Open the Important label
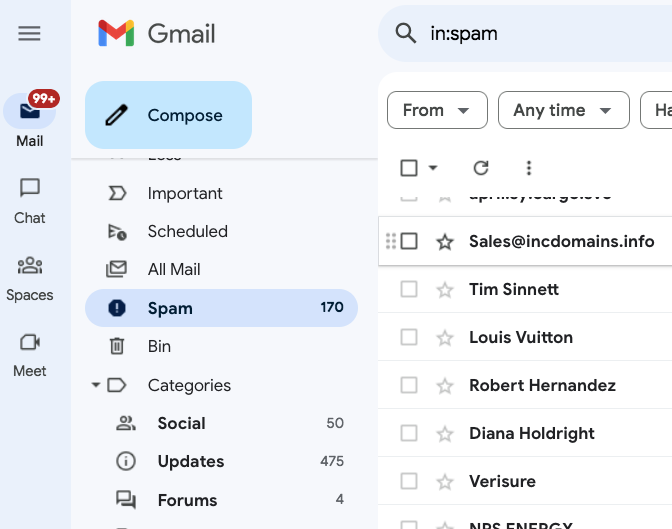The image size is (672, 529). [221, 193]
